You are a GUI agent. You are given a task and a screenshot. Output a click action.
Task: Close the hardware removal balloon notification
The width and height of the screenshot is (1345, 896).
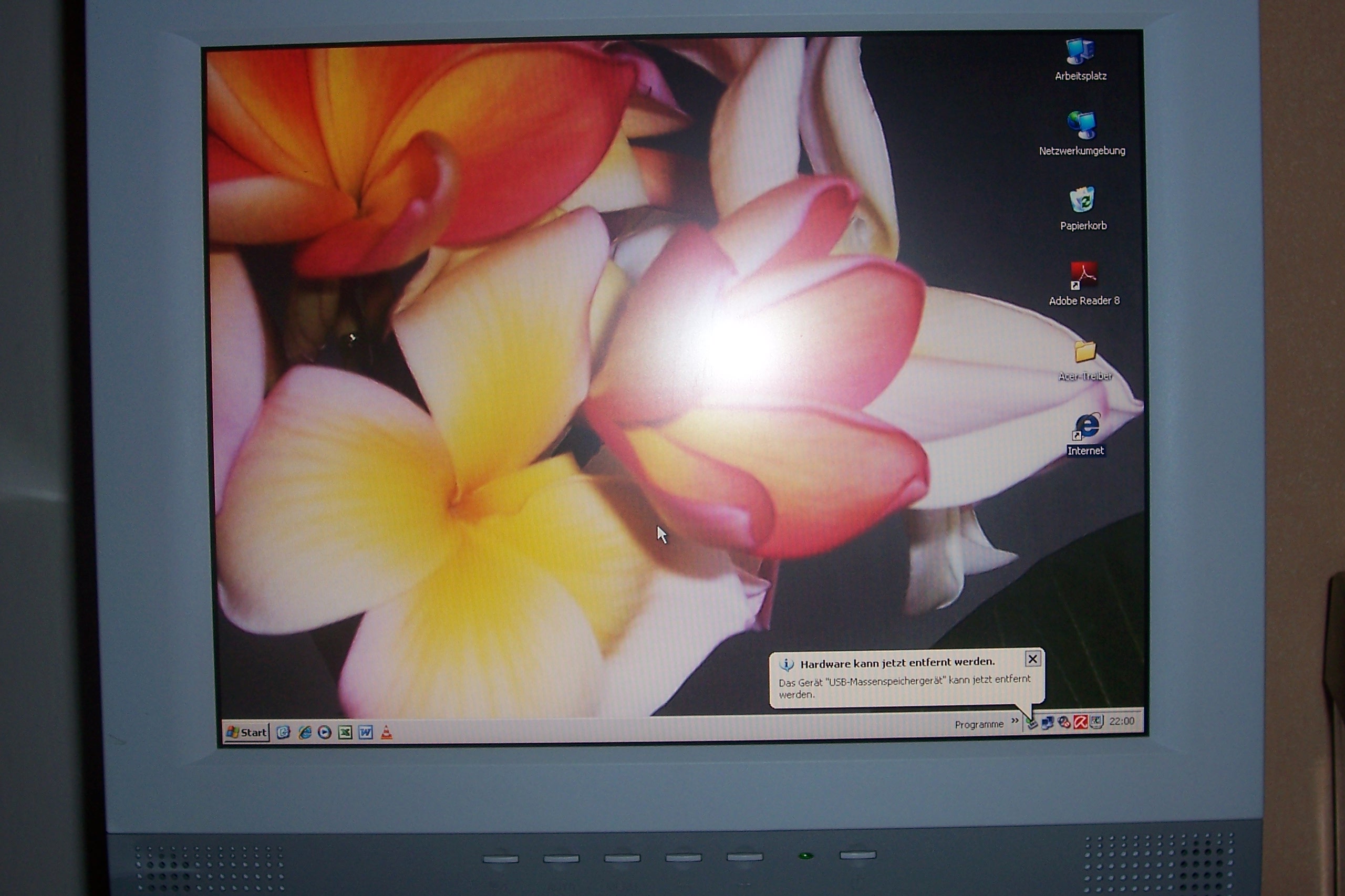(1032, 660)
